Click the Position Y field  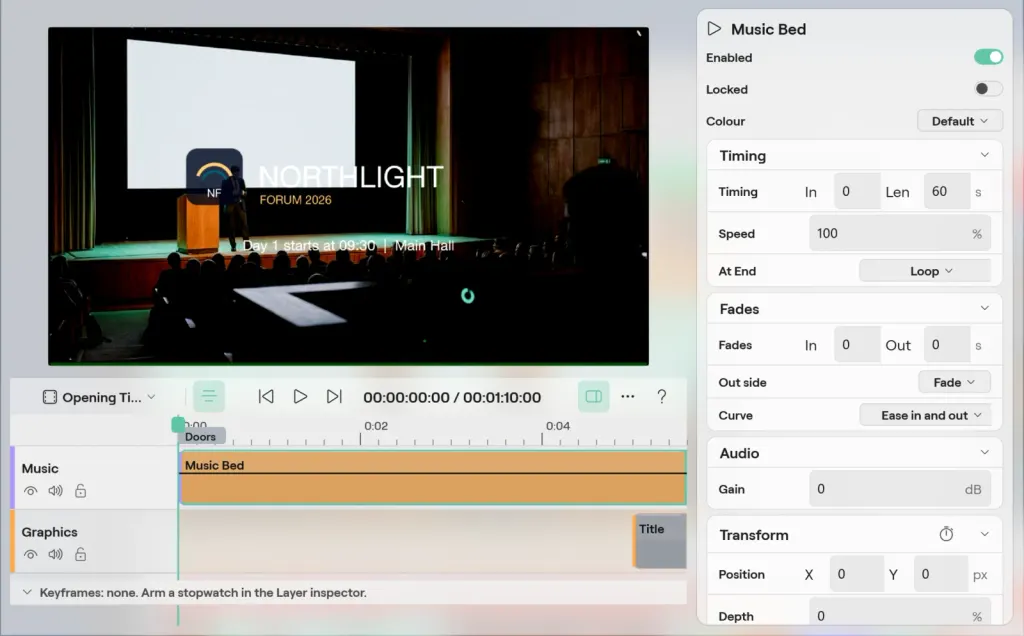[x=940, y=574]
